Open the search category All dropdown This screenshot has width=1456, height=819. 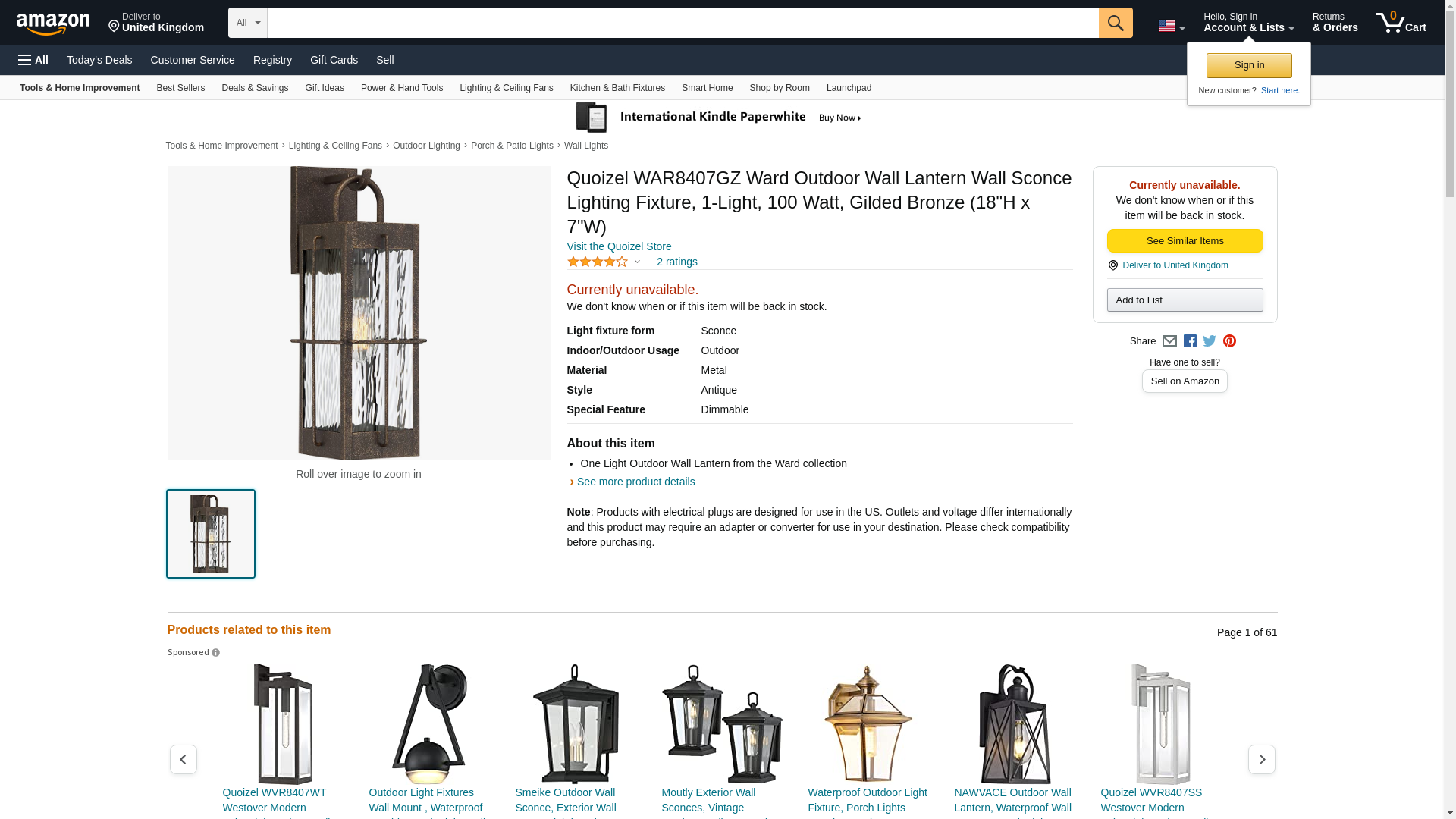247,23
